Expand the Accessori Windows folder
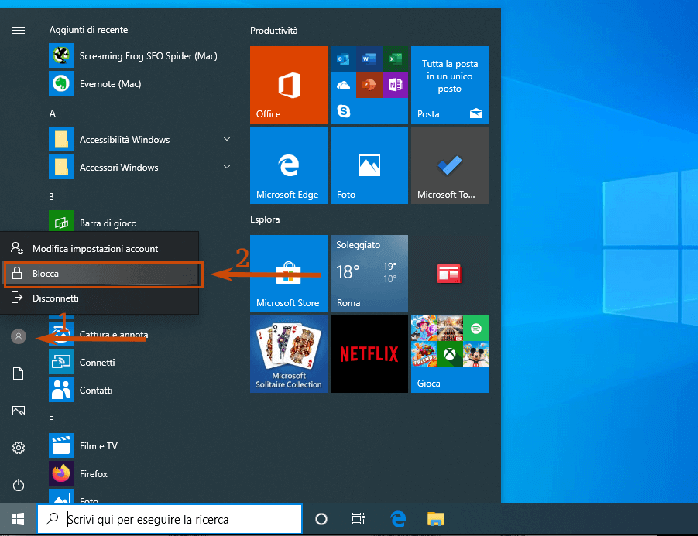698x536 pixels. click(140, 167)
